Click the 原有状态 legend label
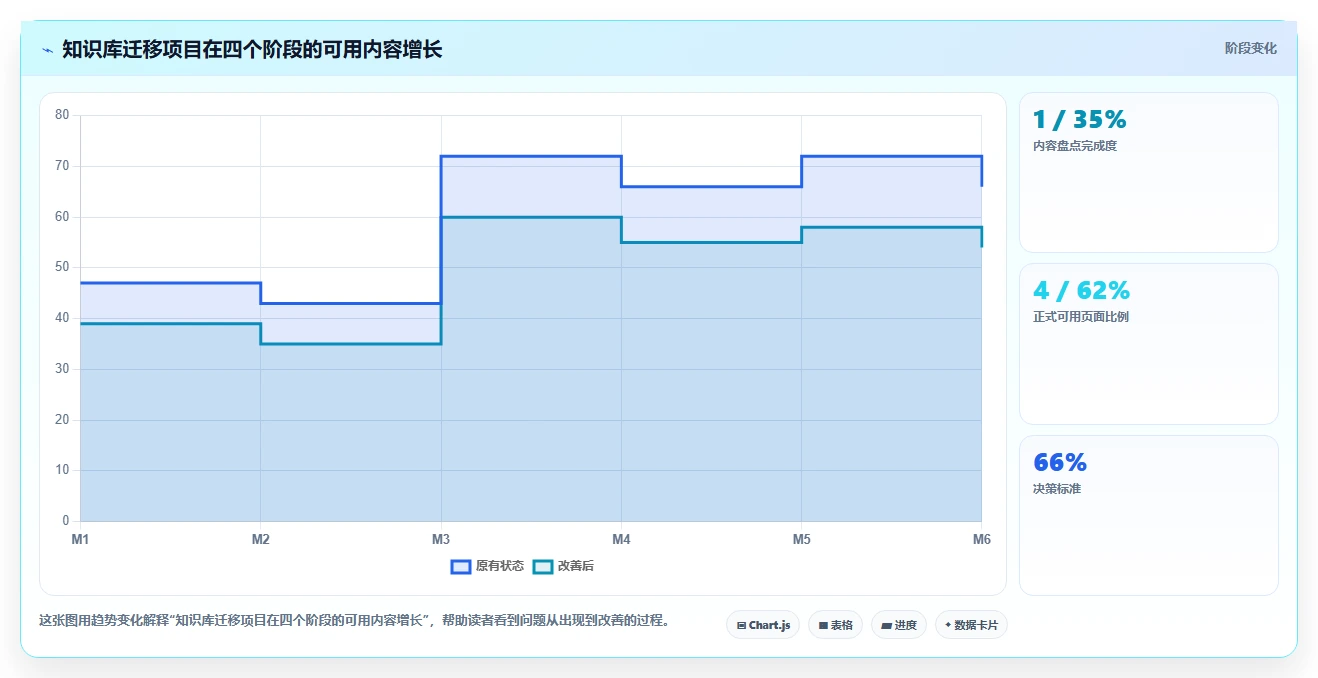 [500, 566]
